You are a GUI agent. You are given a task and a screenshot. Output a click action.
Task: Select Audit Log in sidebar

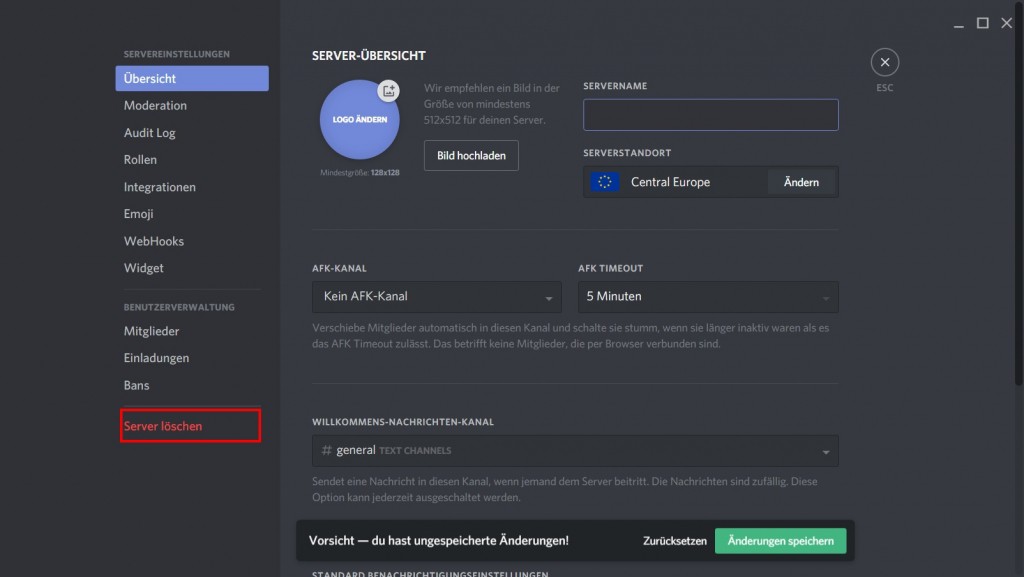149,133
